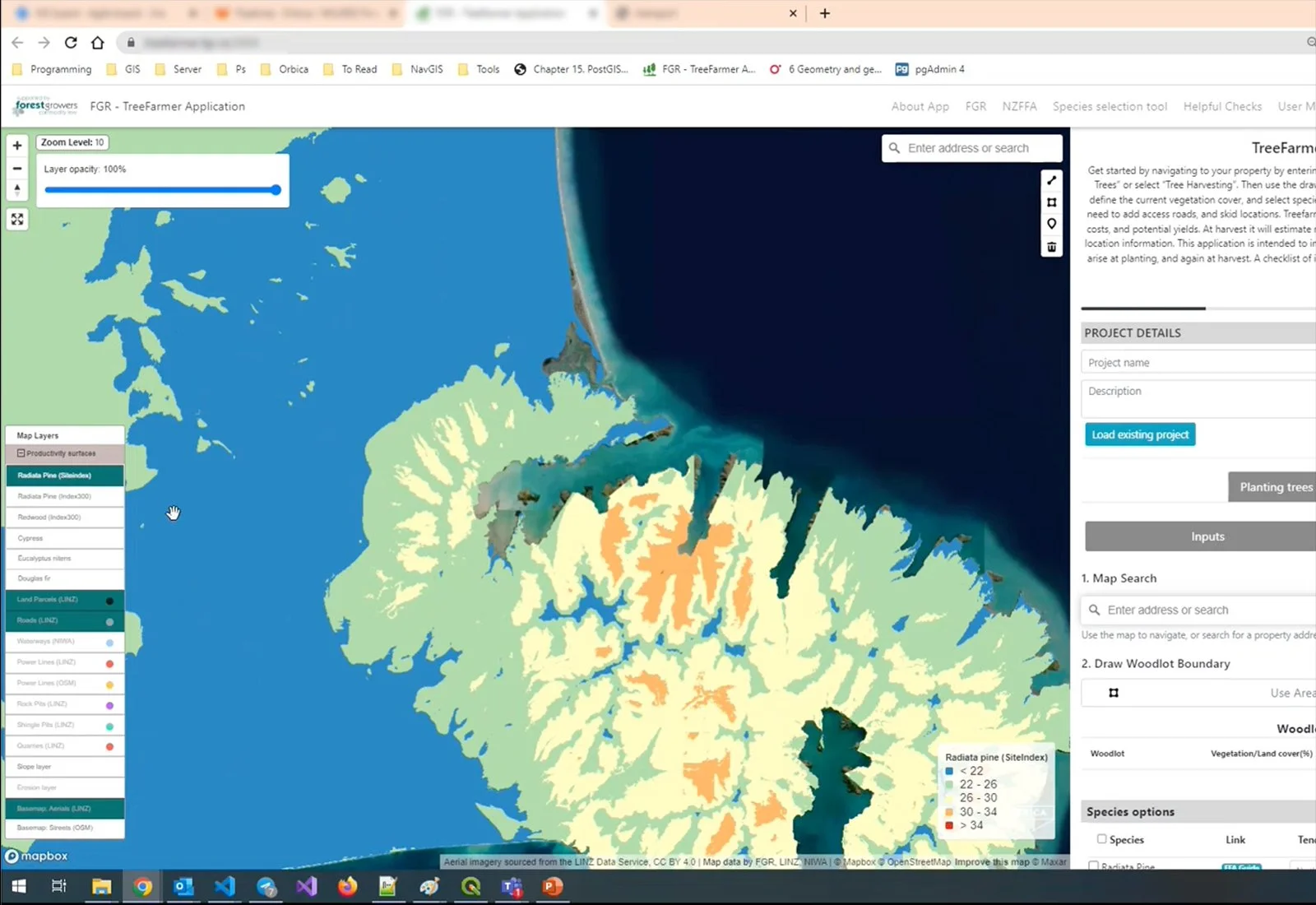Viewport: 1316px width, 905px height.
Task: Zoom in with the map plus button
Action: point(17,146)
